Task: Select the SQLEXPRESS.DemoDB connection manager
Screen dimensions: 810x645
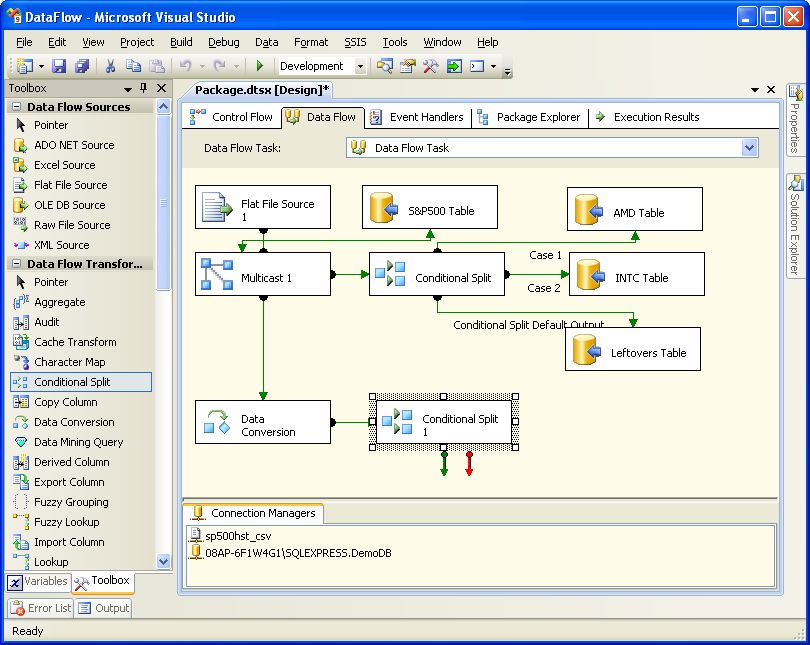Action: pos(291,553)
